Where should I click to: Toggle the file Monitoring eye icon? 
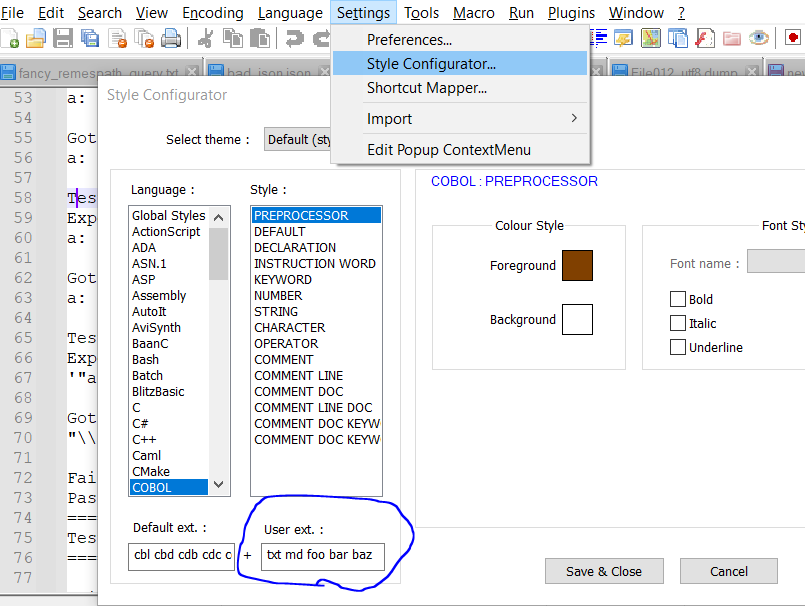tap(759, 39)
